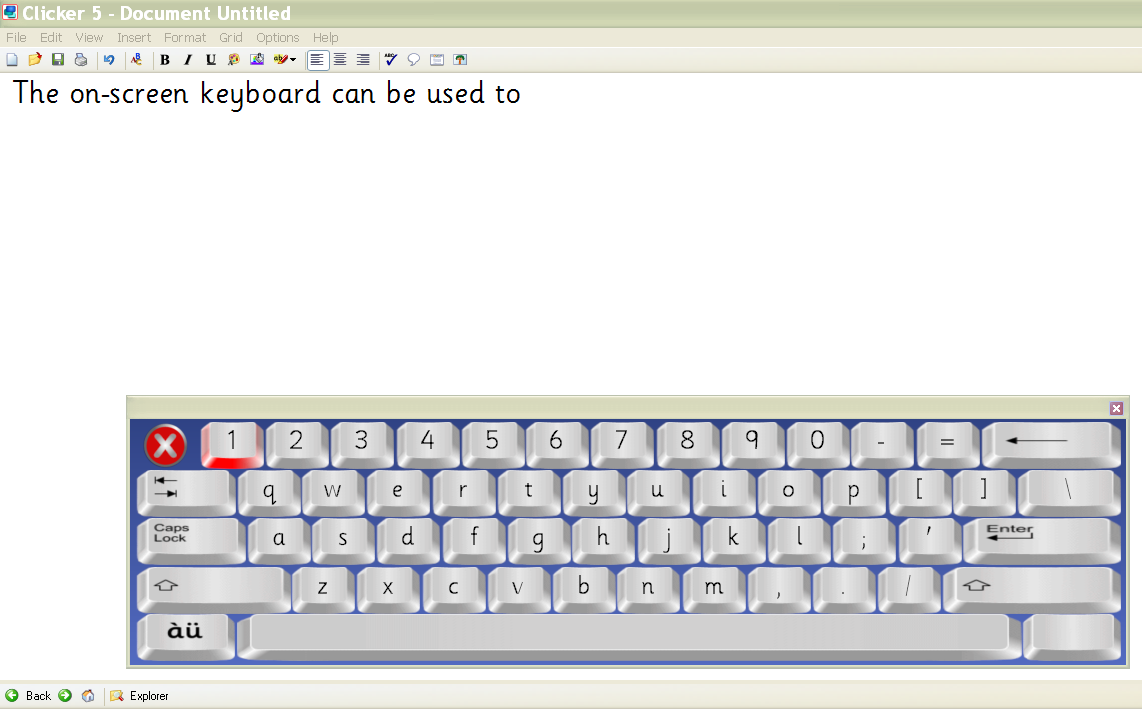Tap the space bar
1142x709 pixels.
coord(629,637)
